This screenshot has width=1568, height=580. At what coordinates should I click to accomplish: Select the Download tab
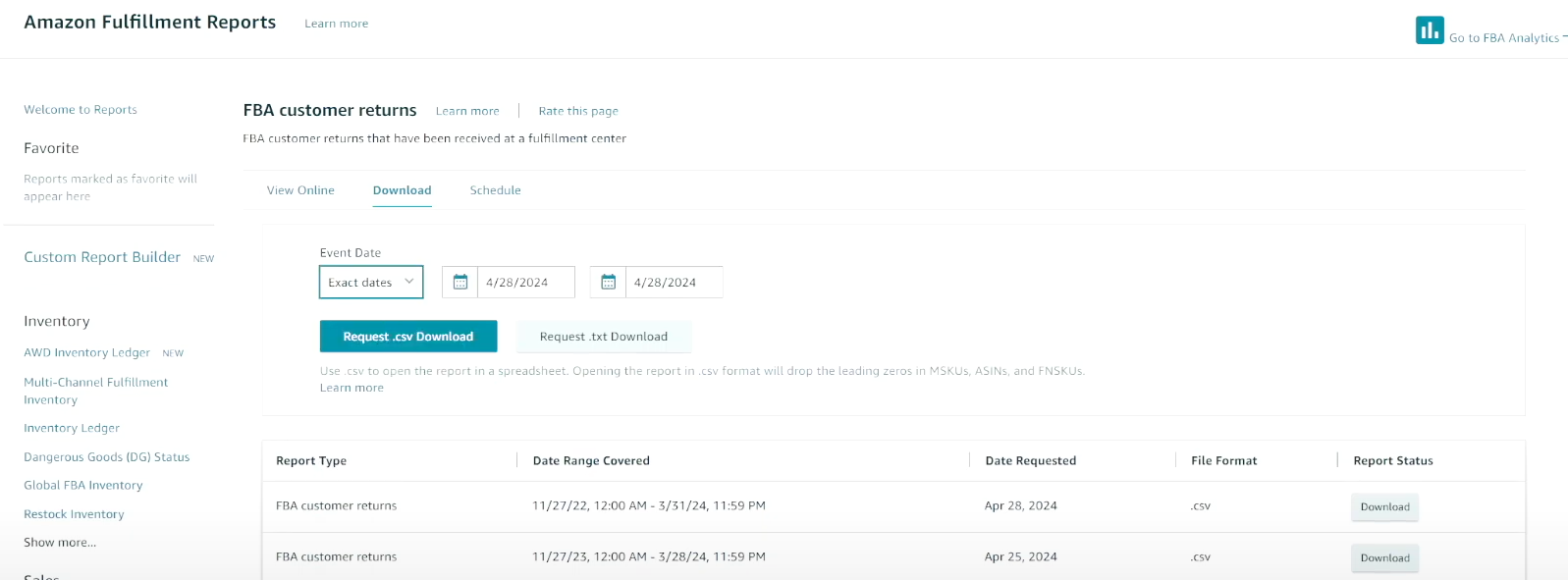(402, 190)
